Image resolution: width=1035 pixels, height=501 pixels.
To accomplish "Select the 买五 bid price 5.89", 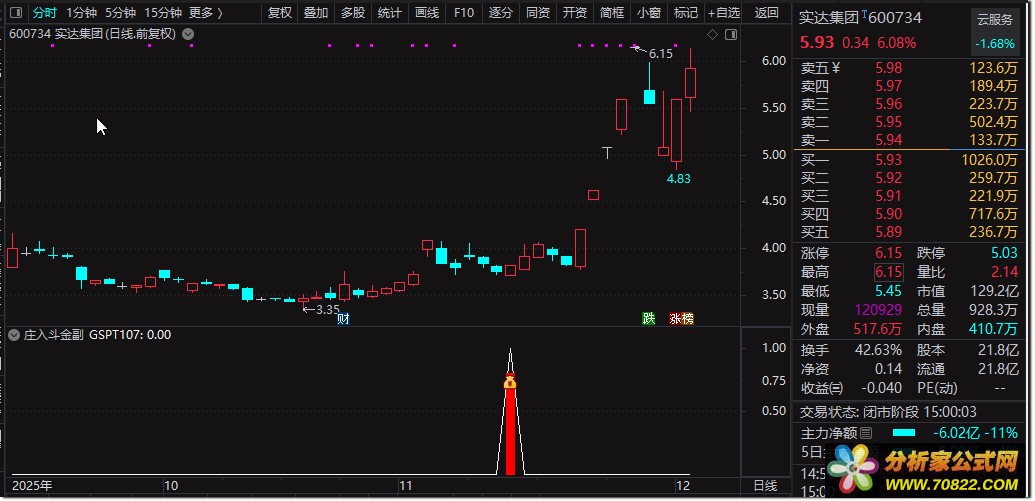I will [889, 232].
